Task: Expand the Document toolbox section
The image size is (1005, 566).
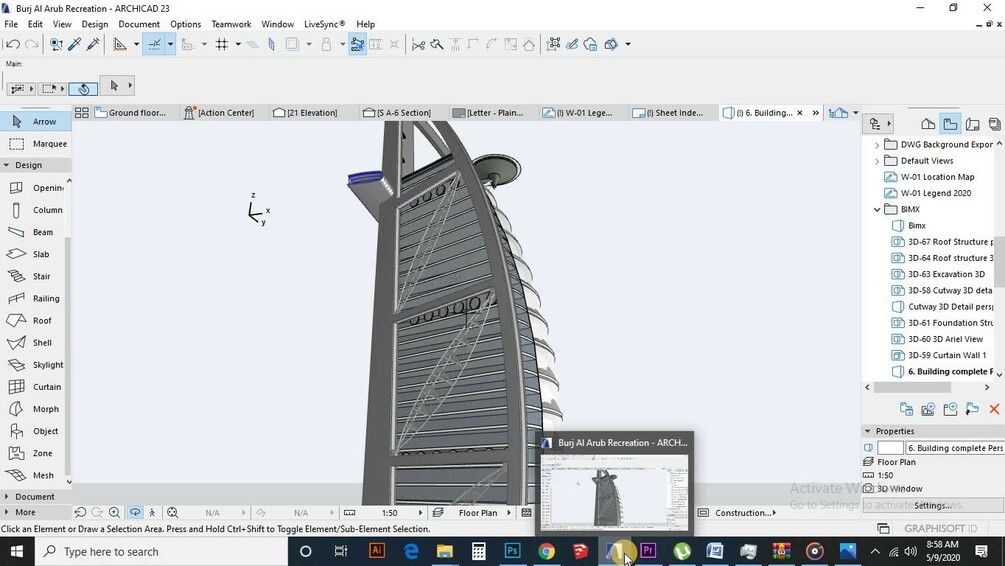Action: click(6, 497)
